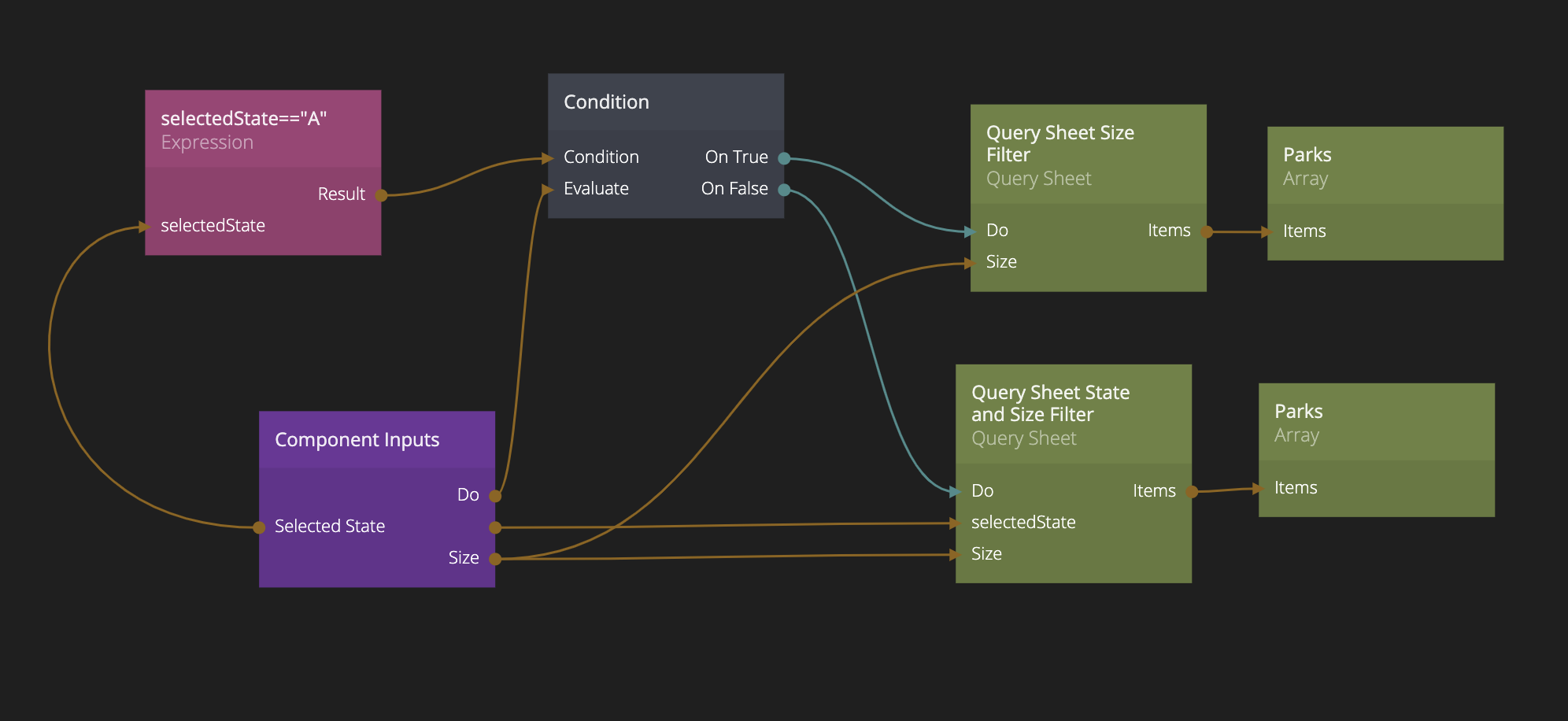This screenshot has height=721, width=1568.
Task: Click the Component Inputs Do output dot
Action: click(x=495, y=496)
